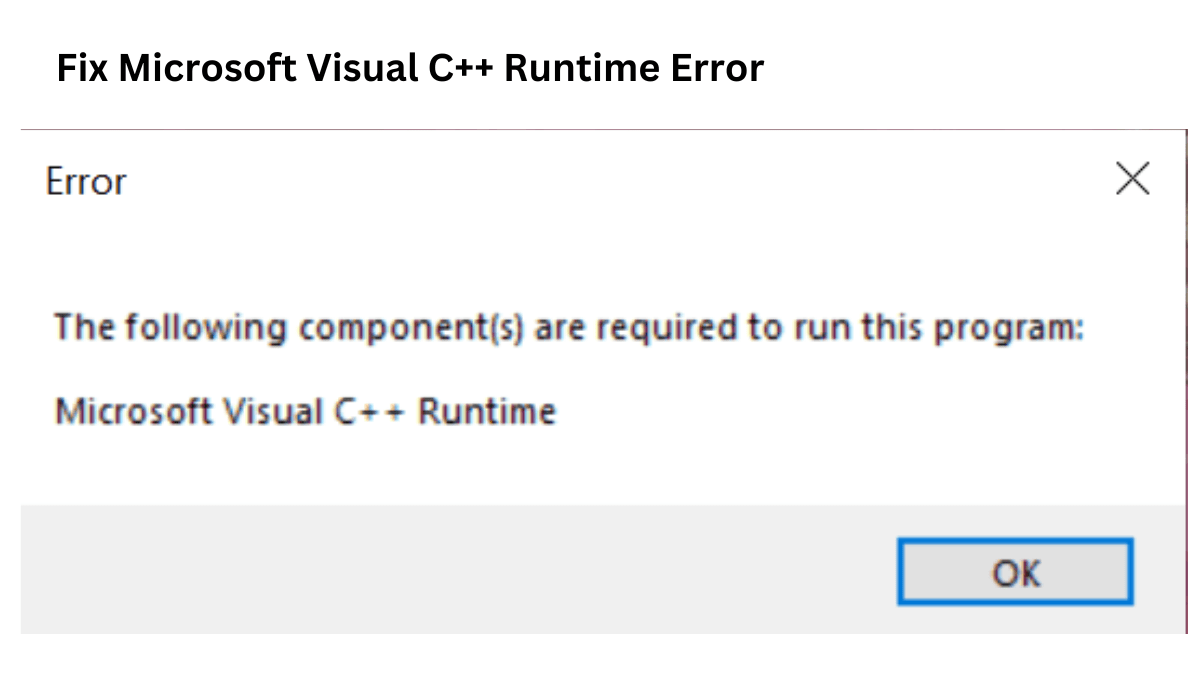Click the Error dialog title text
This screenshot has width=1200, height=675.
85,181
